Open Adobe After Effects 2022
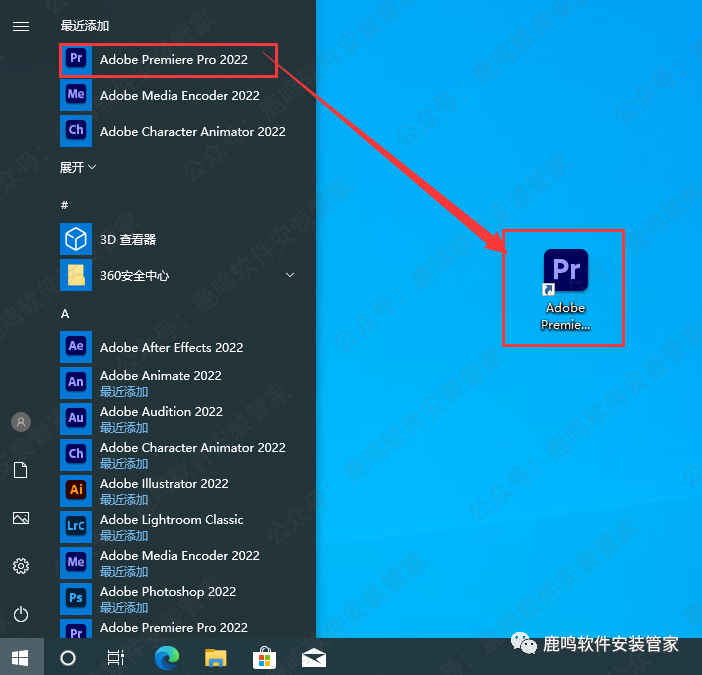Image resolution: width=702 pixels, height=675 pixels. pos(170,348)
